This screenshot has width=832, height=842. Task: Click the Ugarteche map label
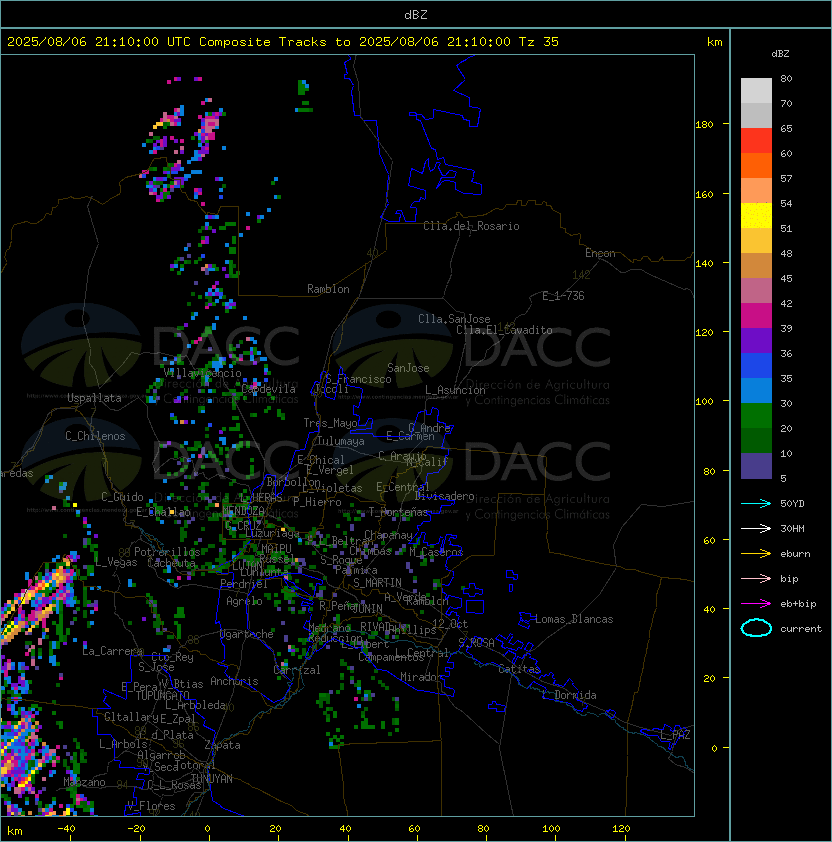tap(247, 634)
